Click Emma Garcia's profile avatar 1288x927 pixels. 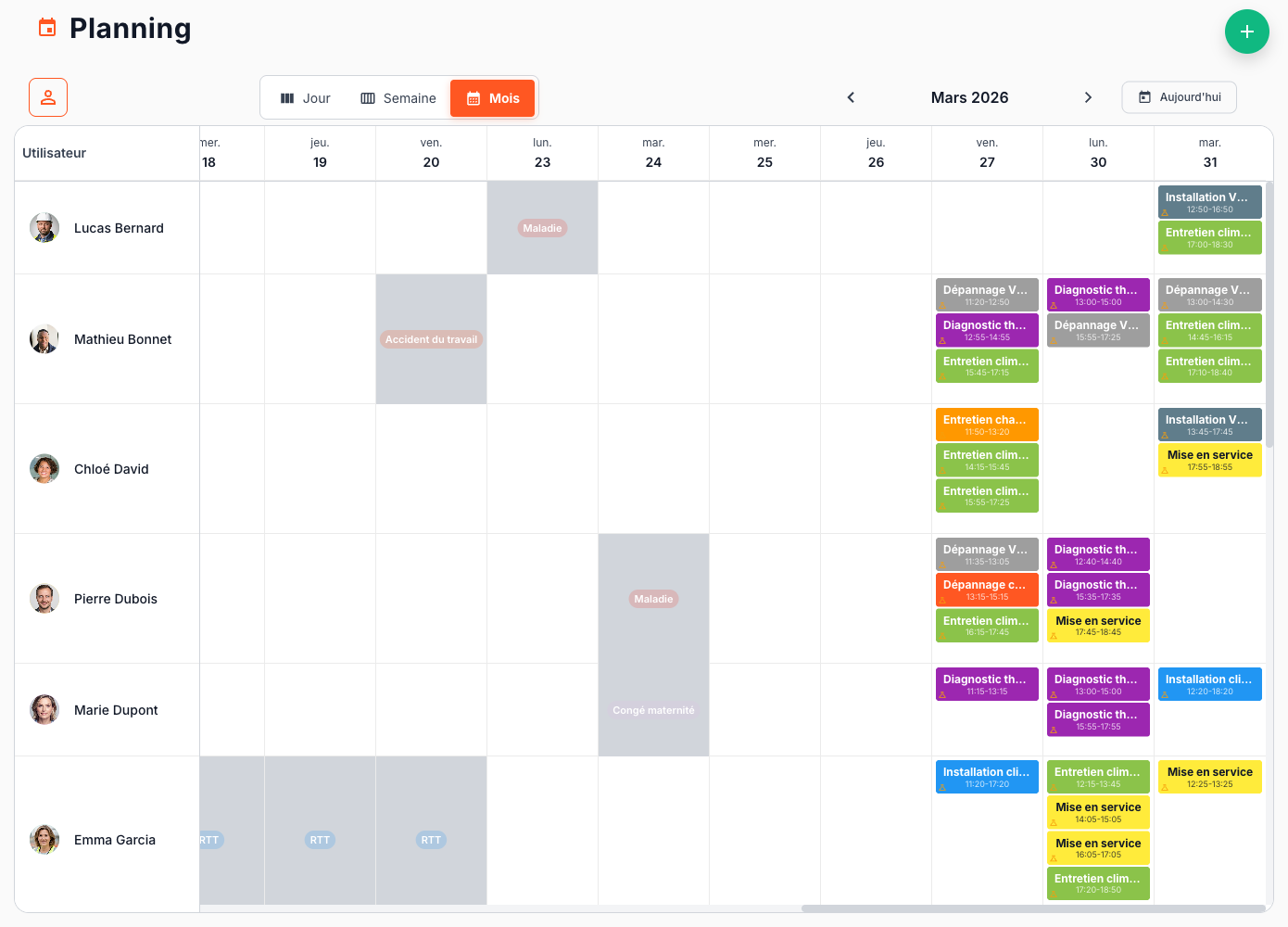44,840
